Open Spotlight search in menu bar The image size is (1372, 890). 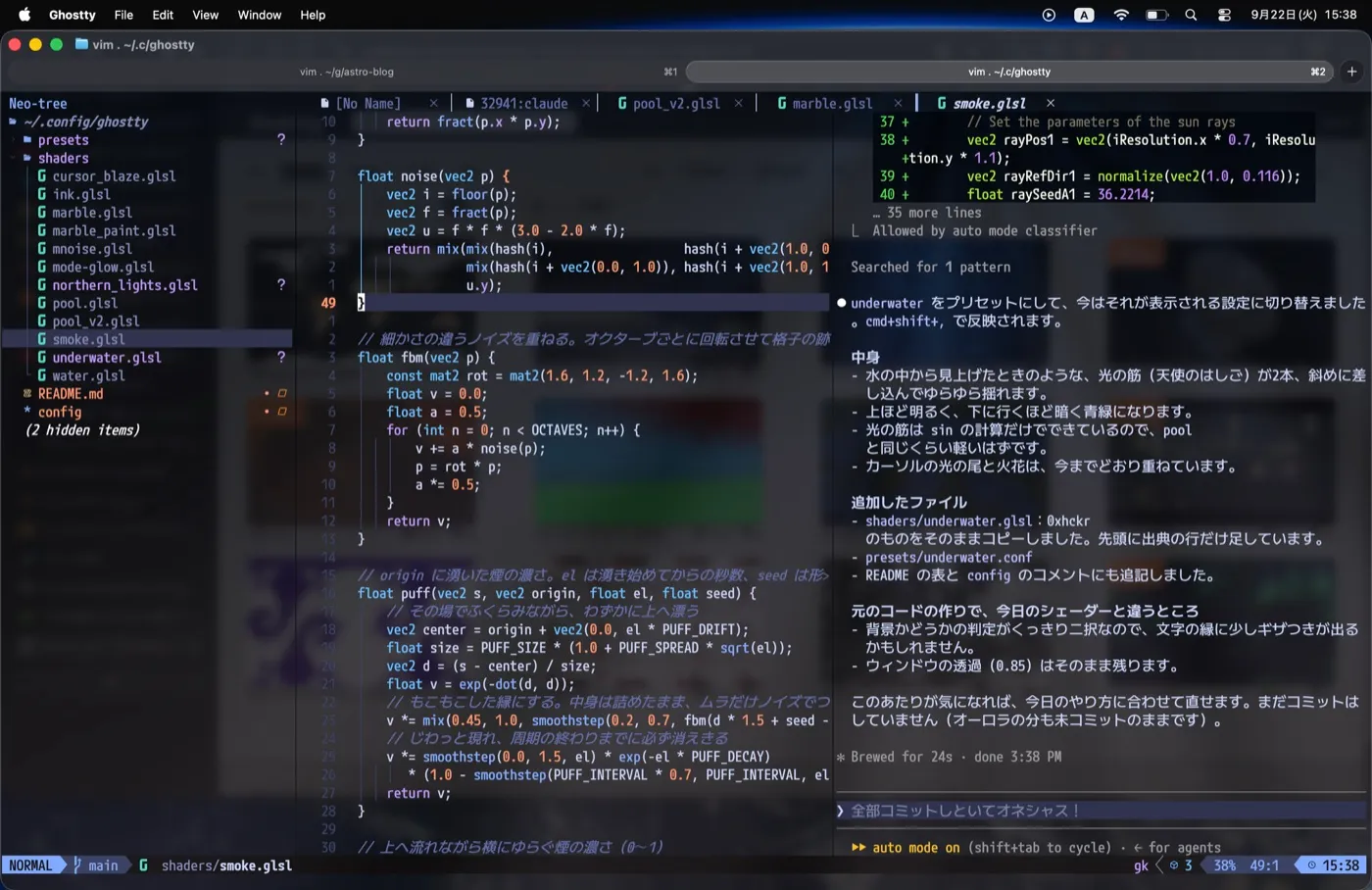click(1191, 15)
